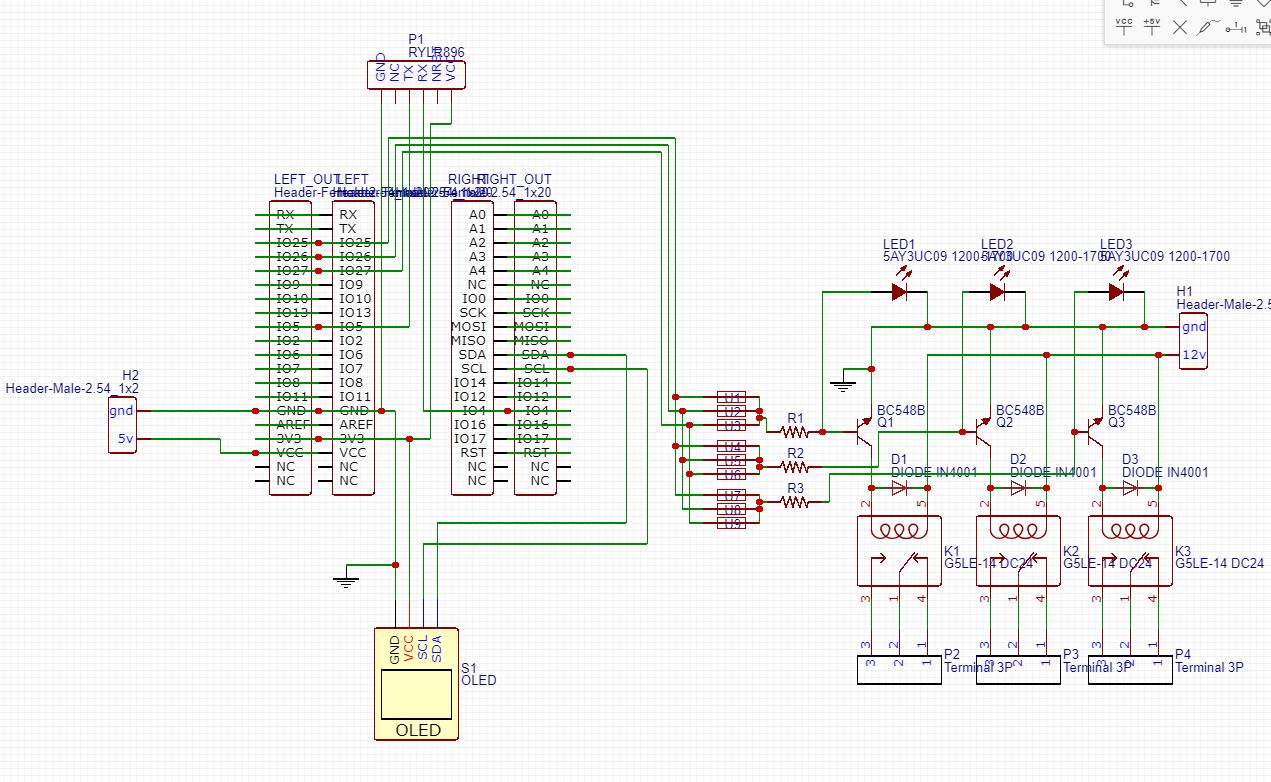The image size is (1271, 782).
Task: Select terminal block P2
Action: coord(899,670)
